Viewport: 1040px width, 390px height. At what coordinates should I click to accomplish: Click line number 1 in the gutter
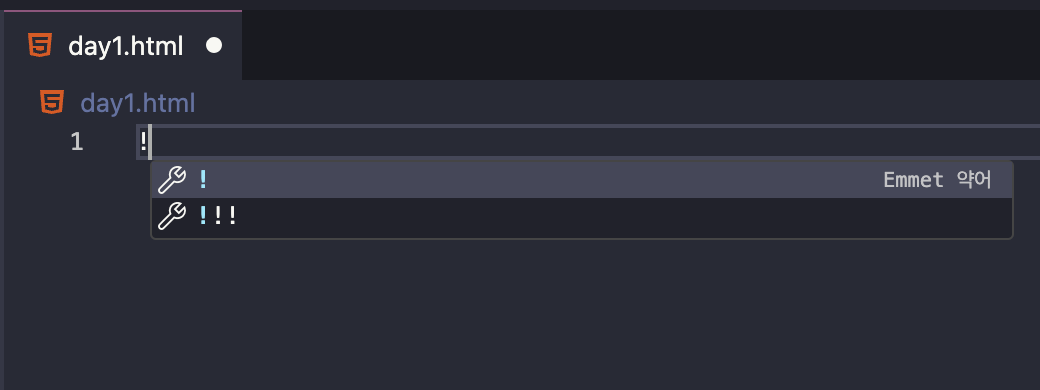click(x=77, y=141)
